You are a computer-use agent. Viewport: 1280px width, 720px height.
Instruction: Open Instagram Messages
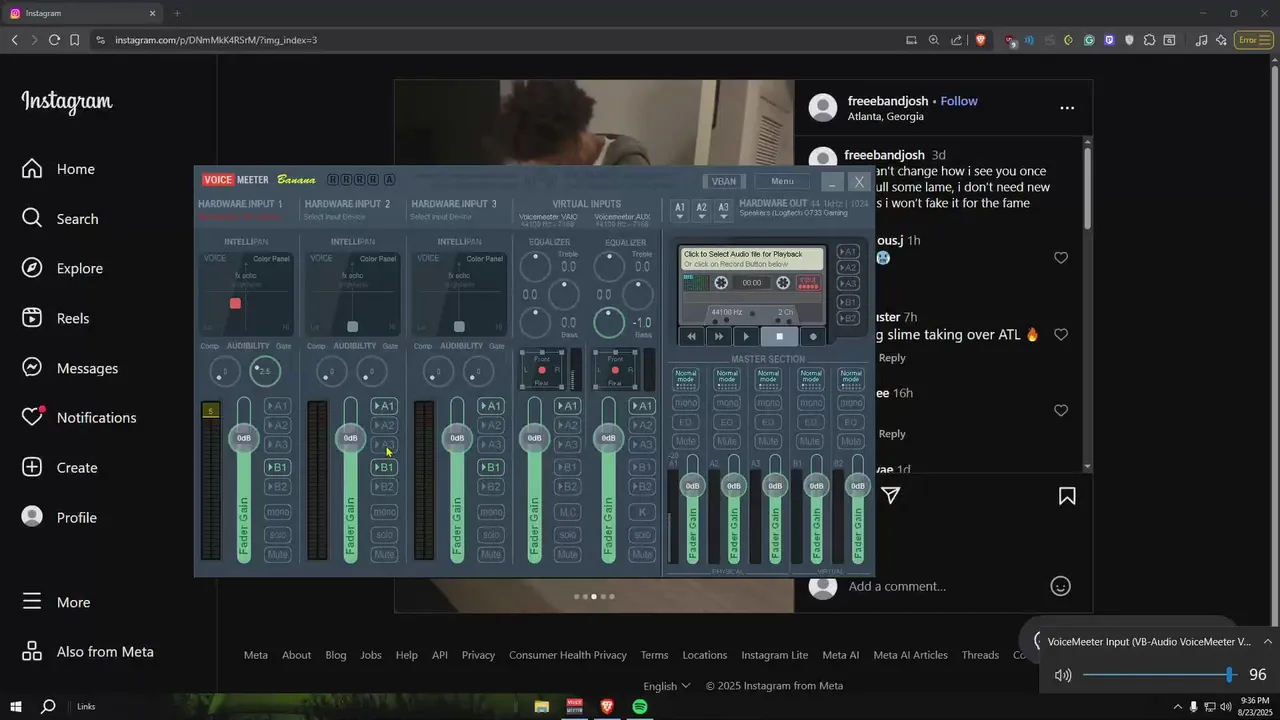pos(70,368)
